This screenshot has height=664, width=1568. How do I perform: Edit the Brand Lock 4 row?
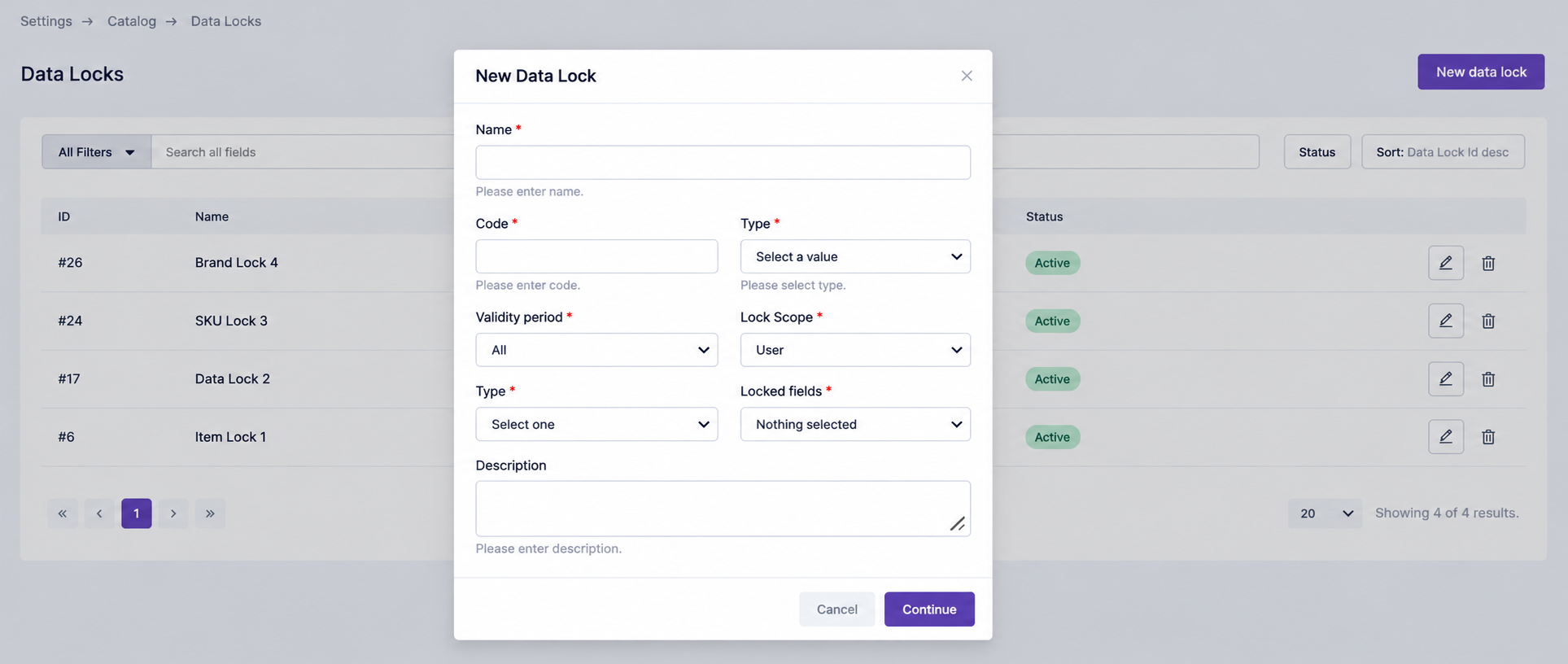point(1445,263)
